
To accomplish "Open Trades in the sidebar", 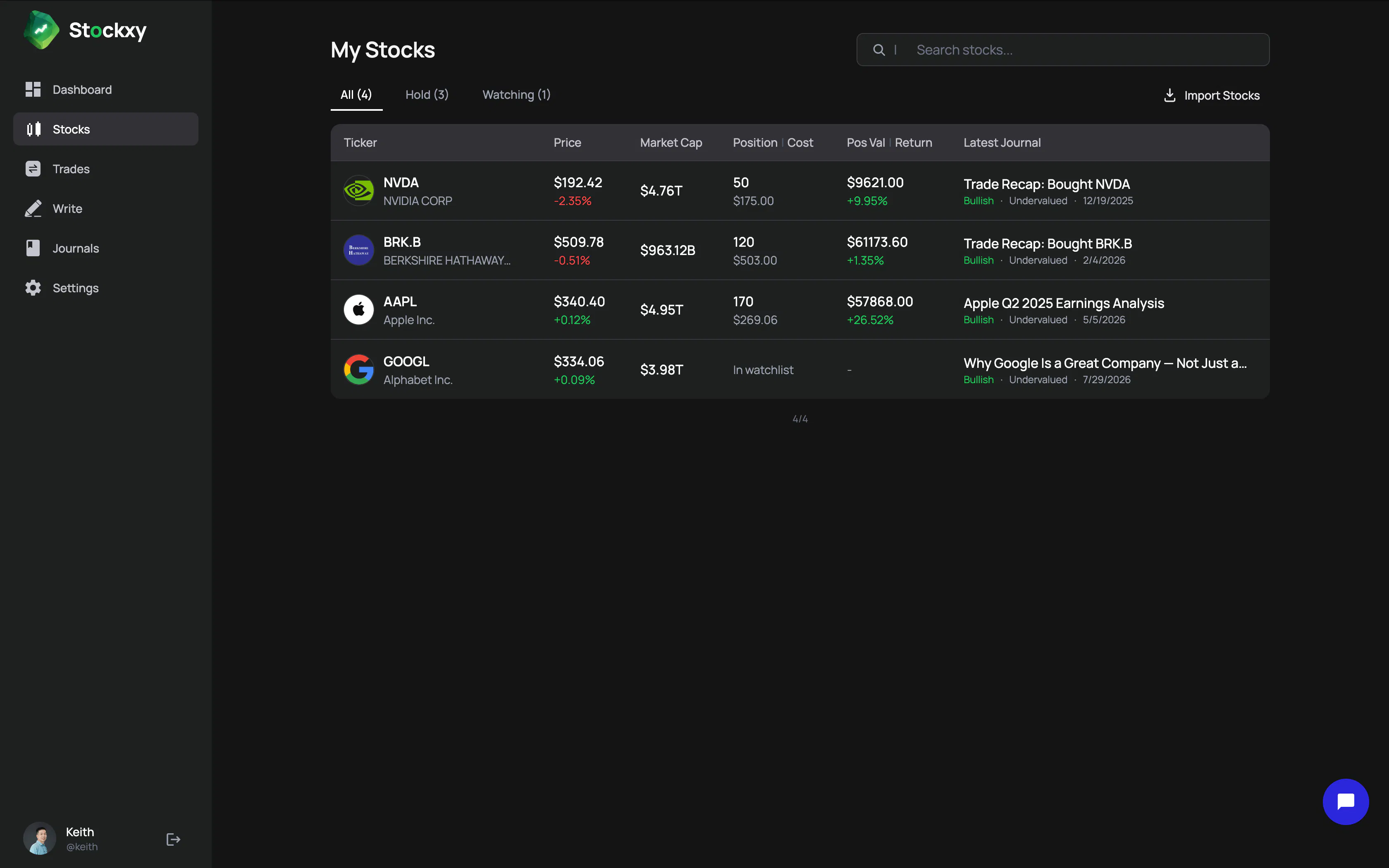I will click(105, 169).
